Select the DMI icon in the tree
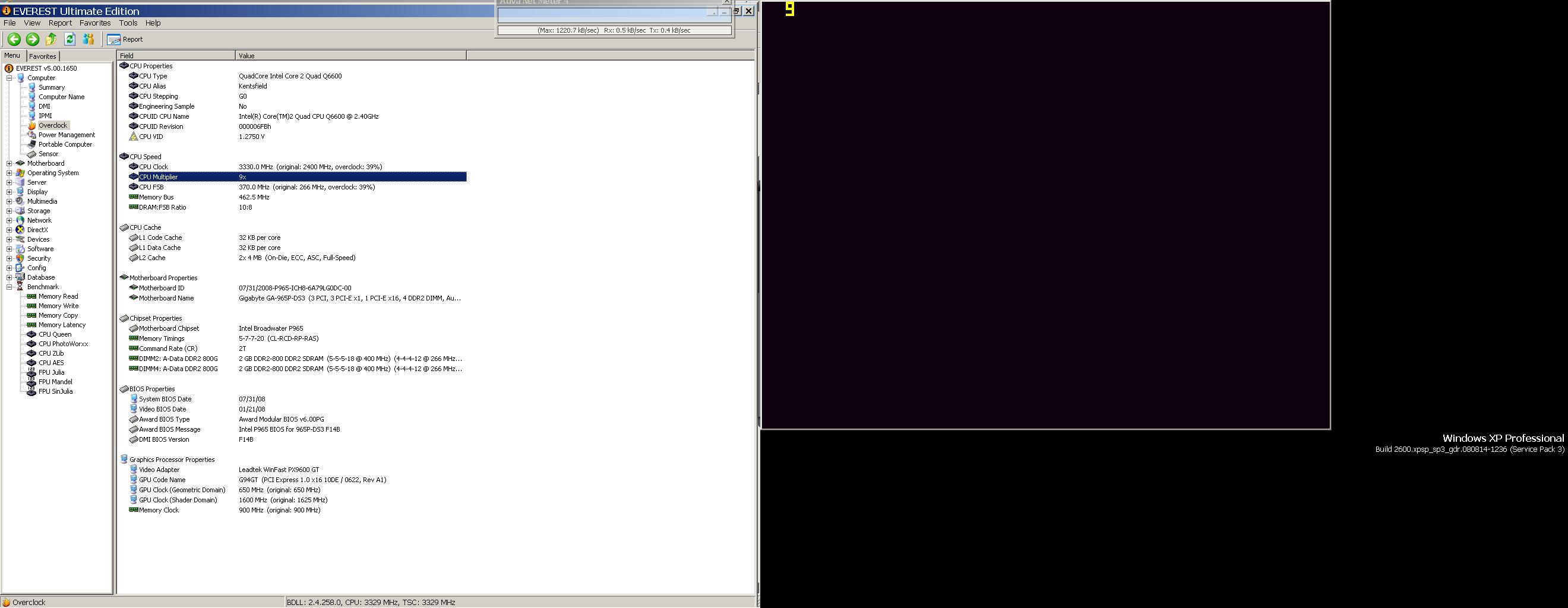The width and height of the screenshot is (1568, 608). point(31,106)
